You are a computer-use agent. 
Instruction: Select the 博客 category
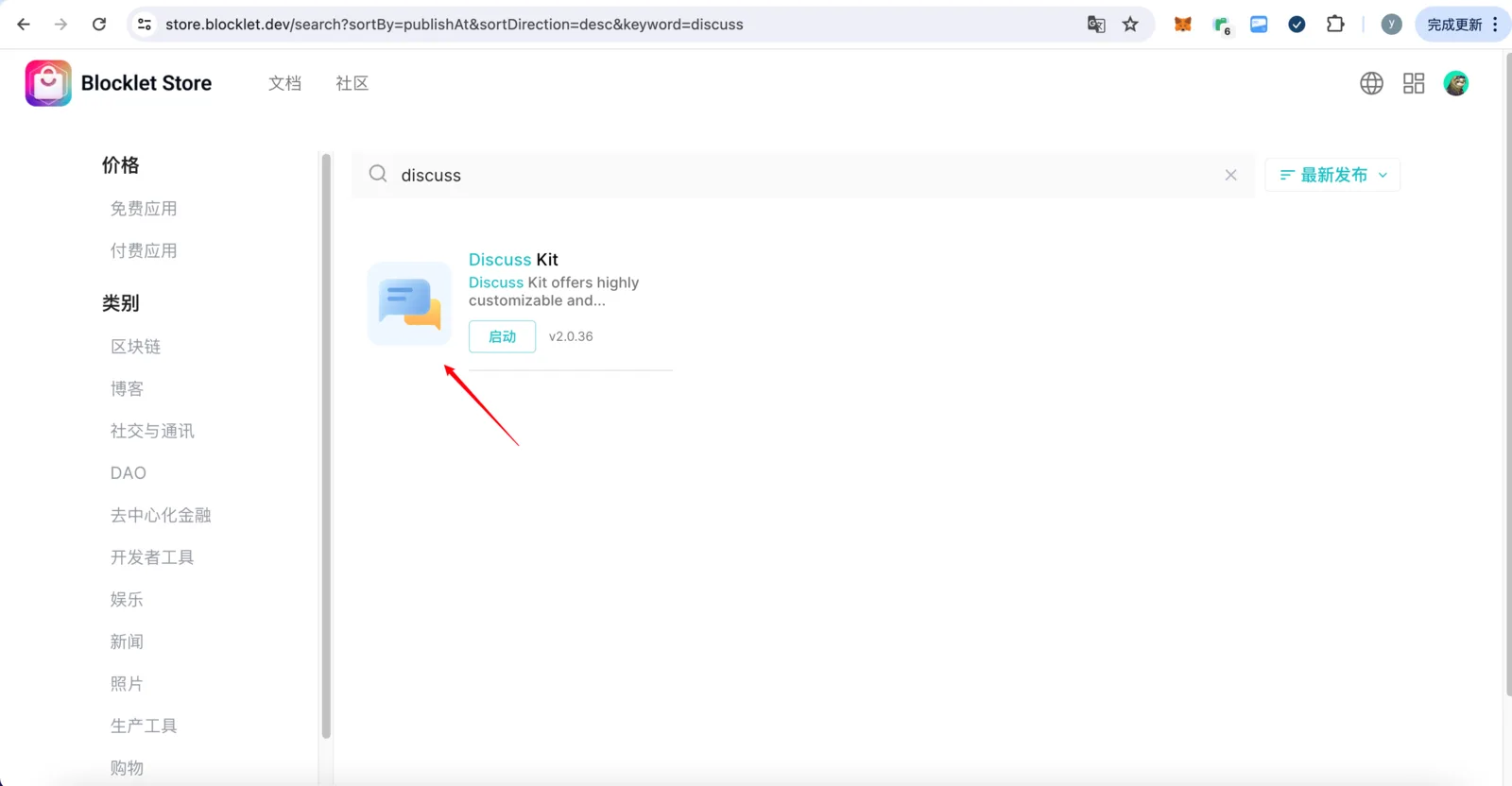(x=127, y=388)
